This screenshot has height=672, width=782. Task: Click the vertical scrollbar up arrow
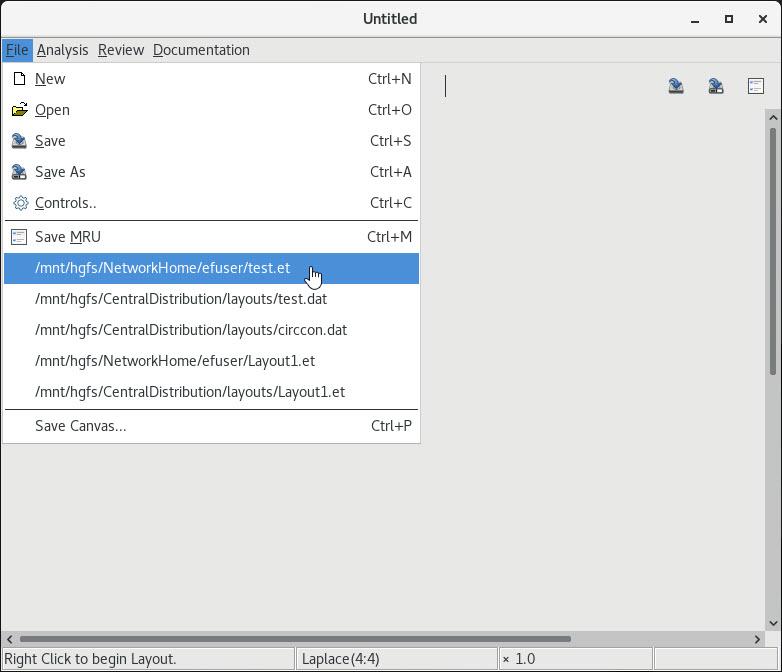pos(773,118)
